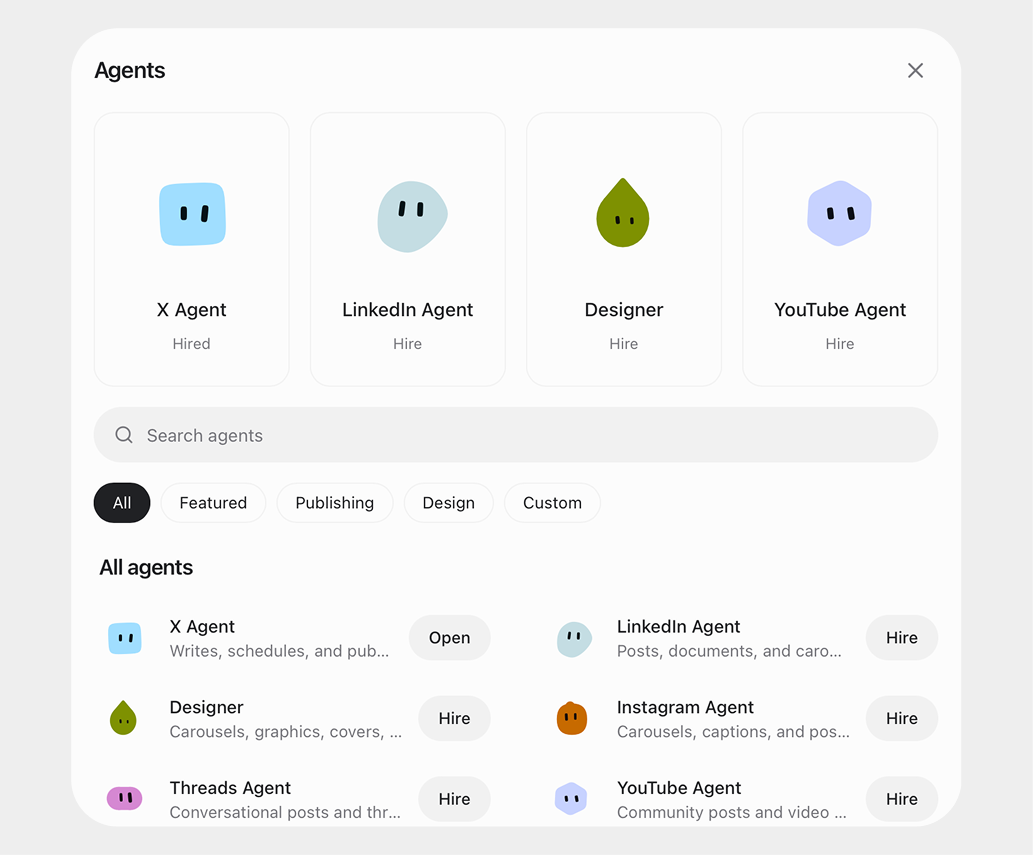Click the YouTube Agent title in featured card
1033x855 pixels.
coord(840,310)
